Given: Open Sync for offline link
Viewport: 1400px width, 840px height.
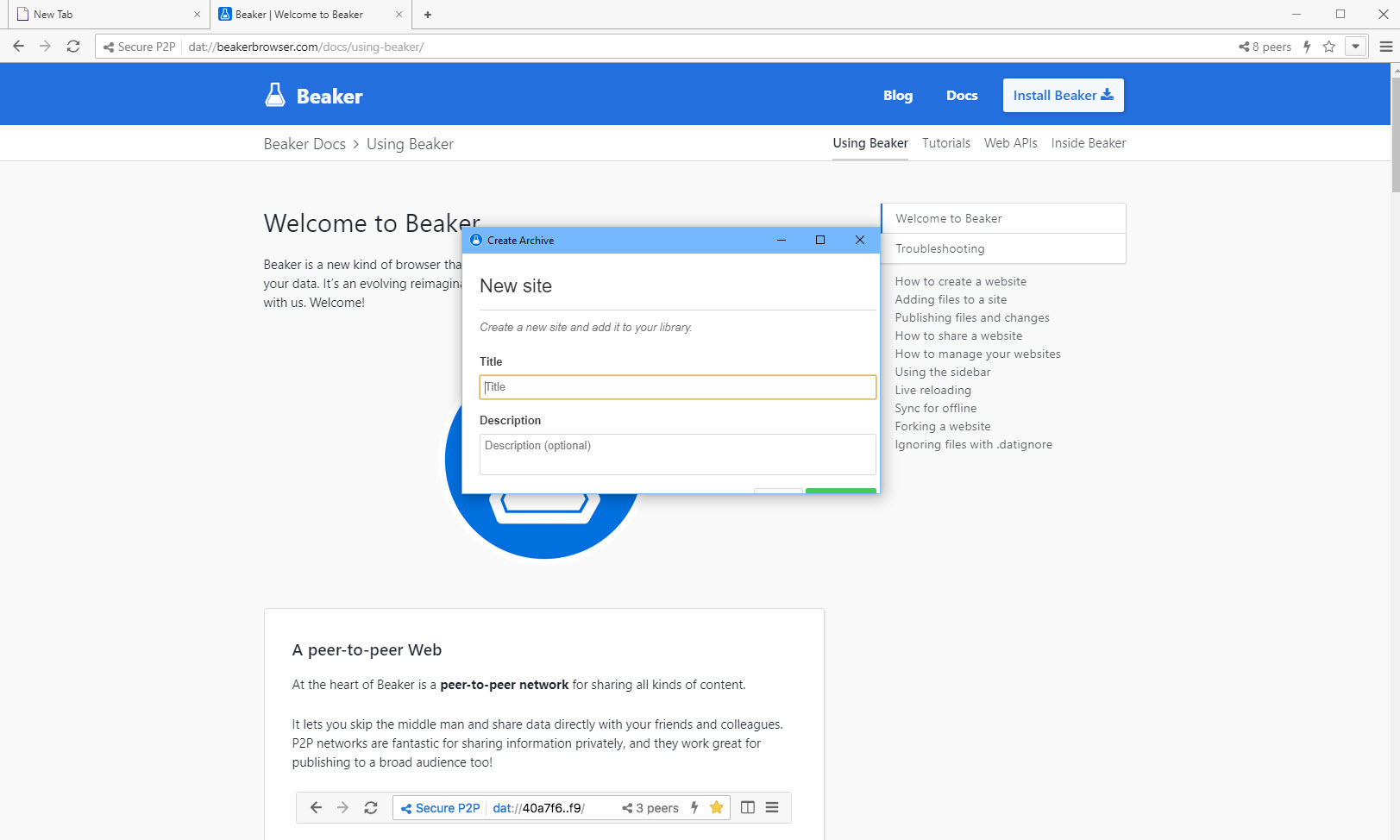Looking at the screenshot, I should tap(936, 408).
